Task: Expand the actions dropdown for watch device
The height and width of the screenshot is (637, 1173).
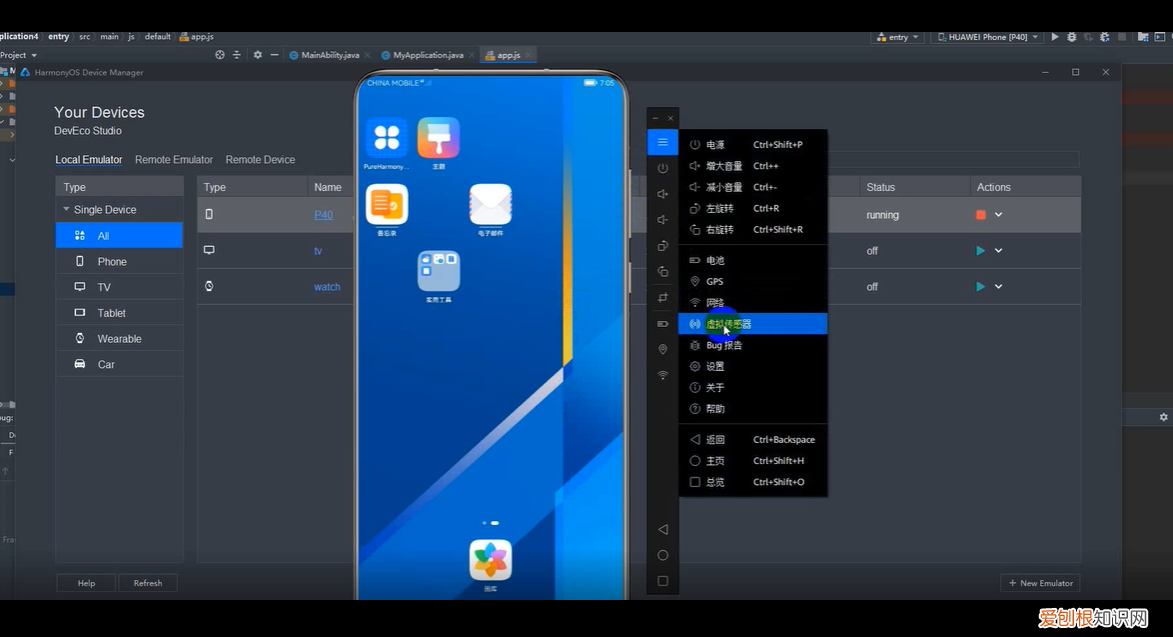Action: 998,287
